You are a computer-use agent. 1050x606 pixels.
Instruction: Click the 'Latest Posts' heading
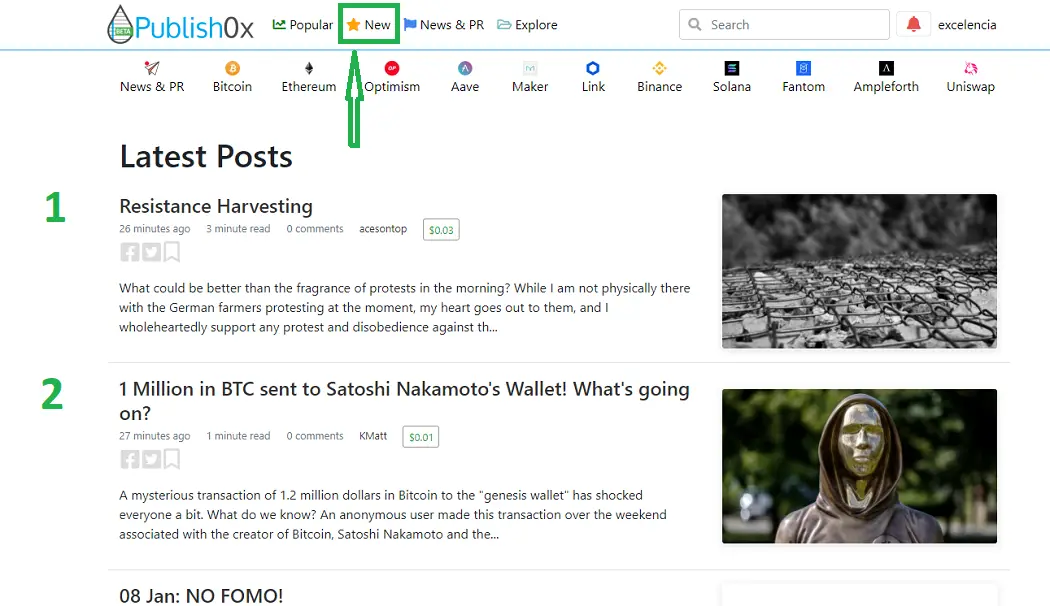(x=206, y=157)
